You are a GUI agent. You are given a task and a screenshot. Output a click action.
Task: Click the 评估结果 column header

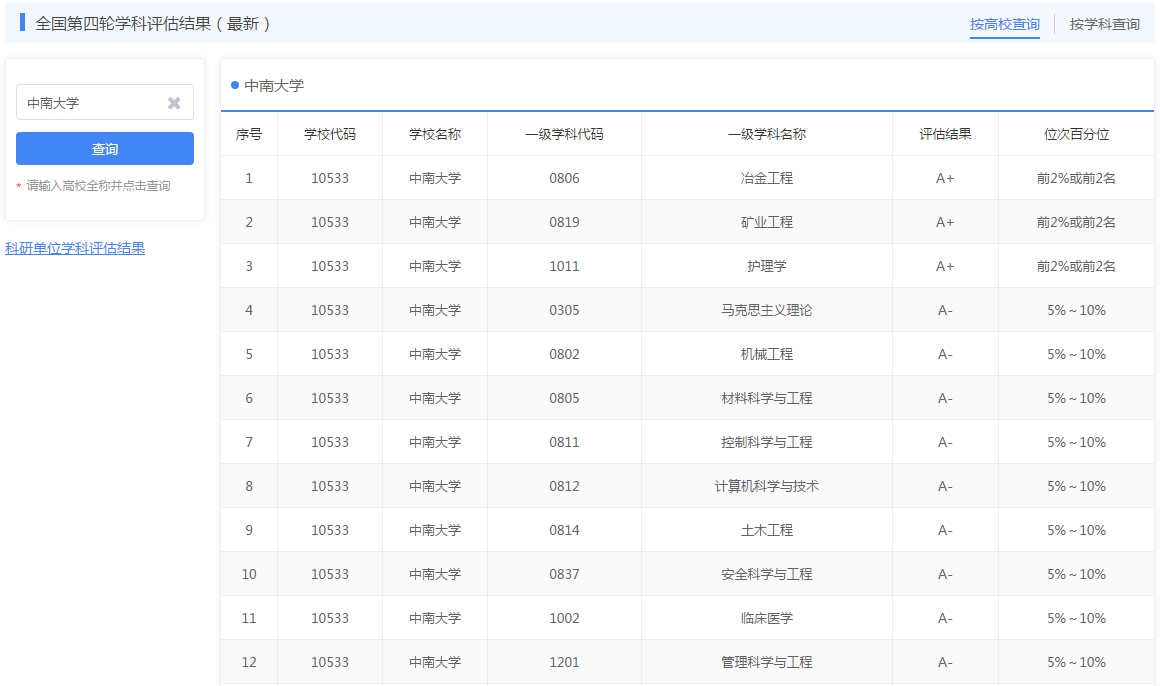coord(943,133)
